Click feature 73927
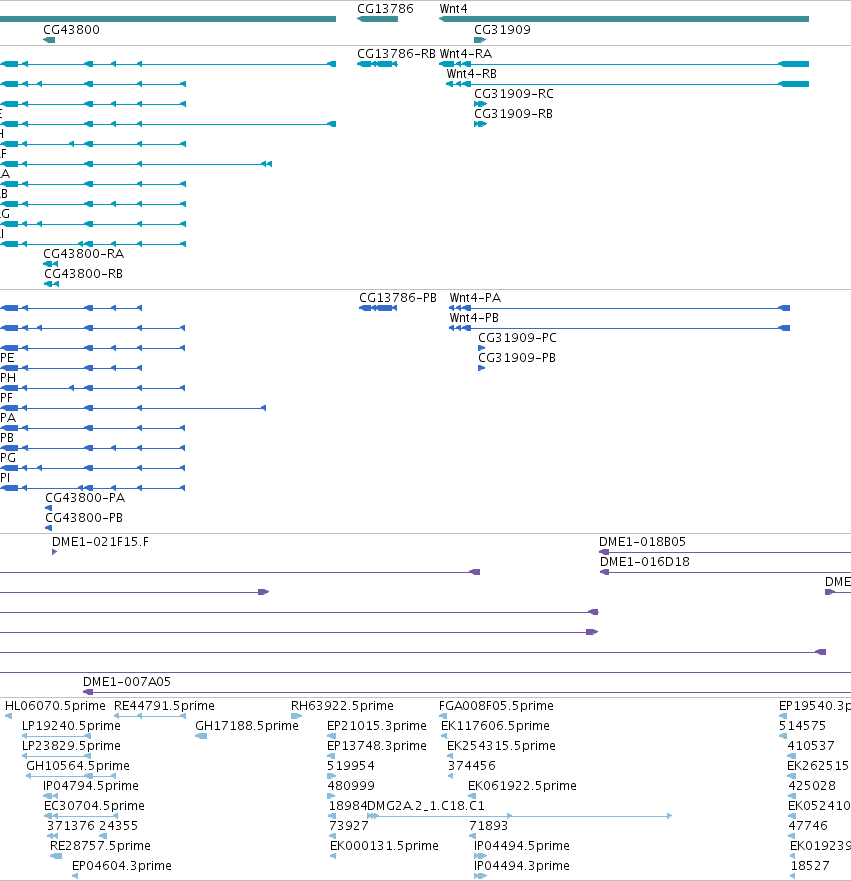Screen dimensions: 851x881 click(349, 826)
